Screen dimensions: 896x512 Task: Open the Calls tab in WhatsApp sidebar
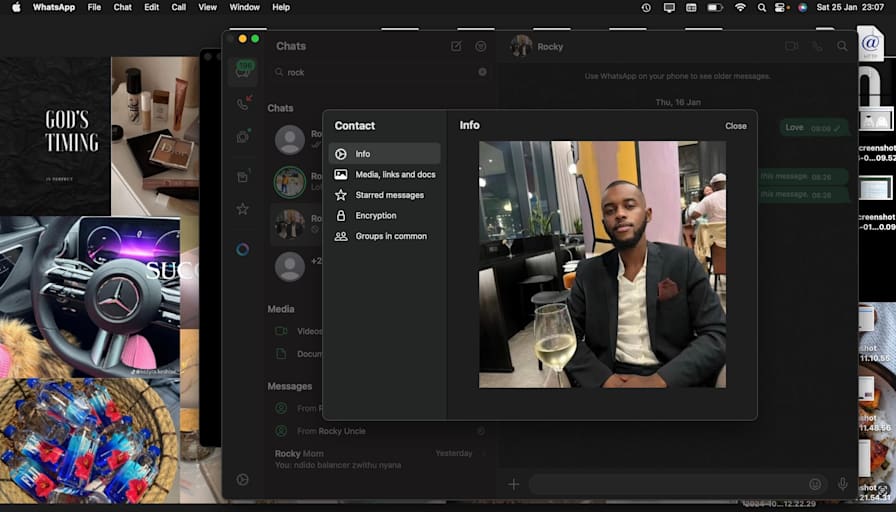tap(243, 103)
